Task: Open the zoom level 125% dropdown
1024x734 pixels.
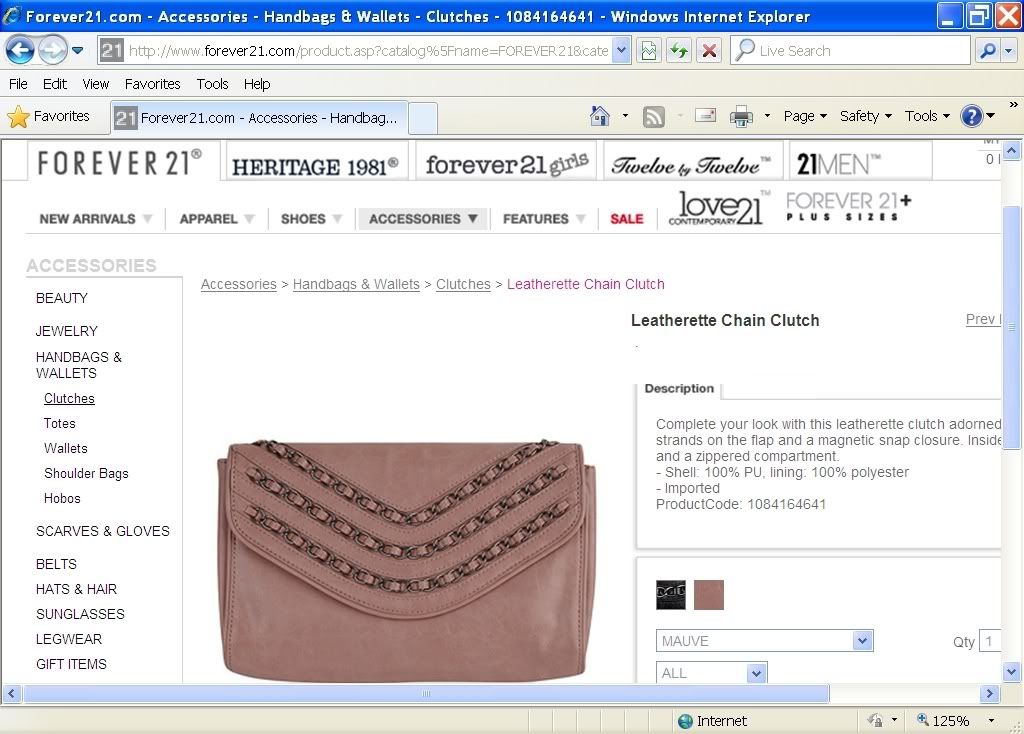Action: 955,720
